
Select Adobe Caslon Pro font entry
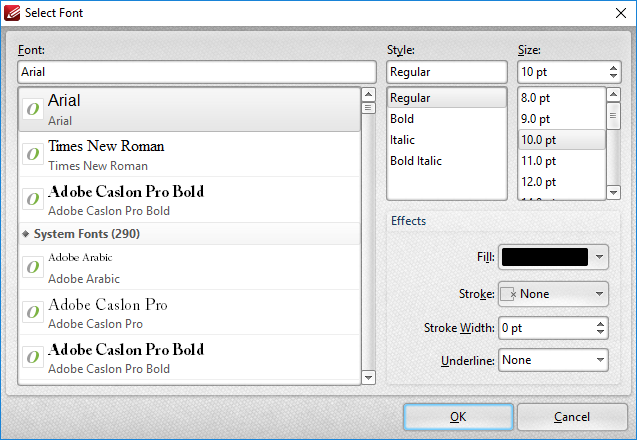click(189, 312)
